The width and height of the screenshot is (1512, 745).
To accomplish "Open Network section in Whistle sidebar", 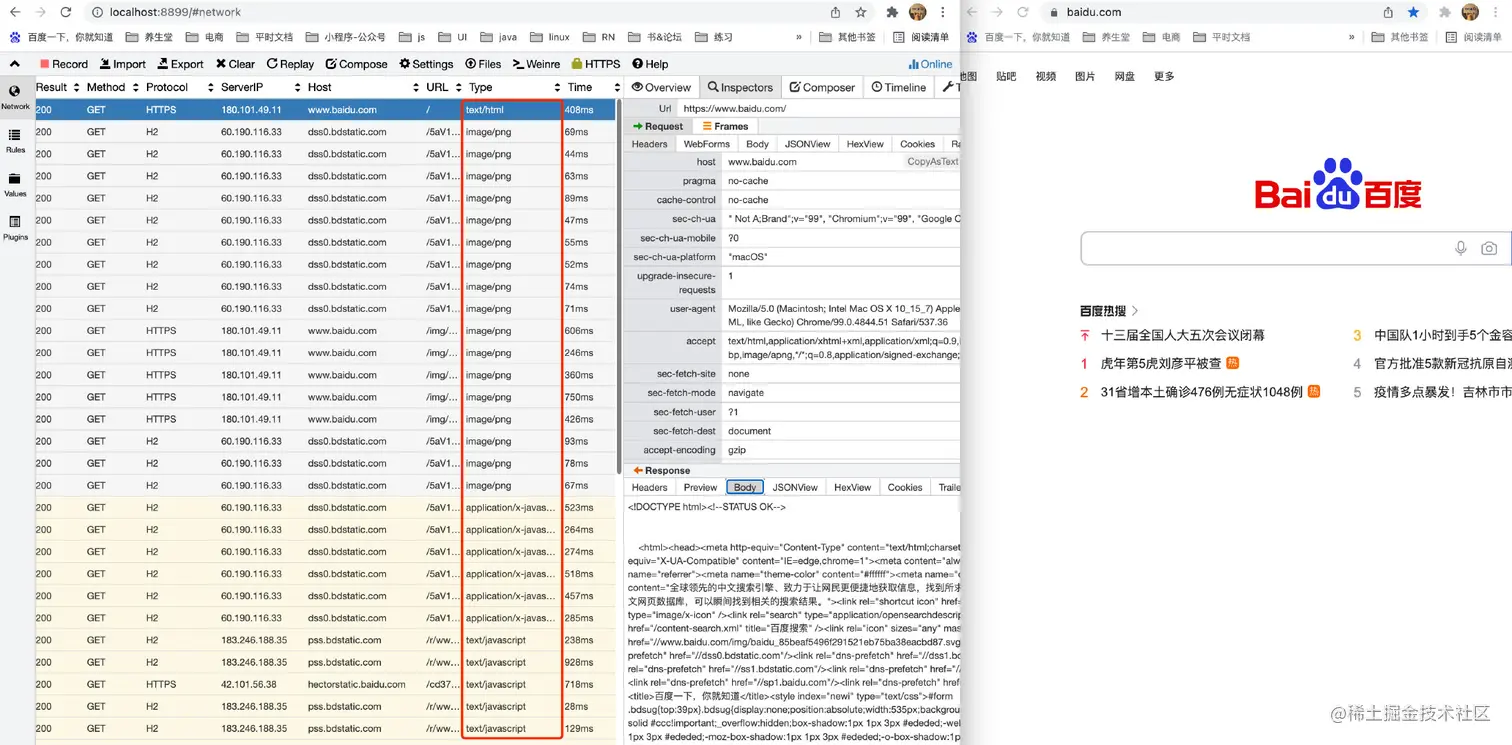I will click(x=15, y=97).
